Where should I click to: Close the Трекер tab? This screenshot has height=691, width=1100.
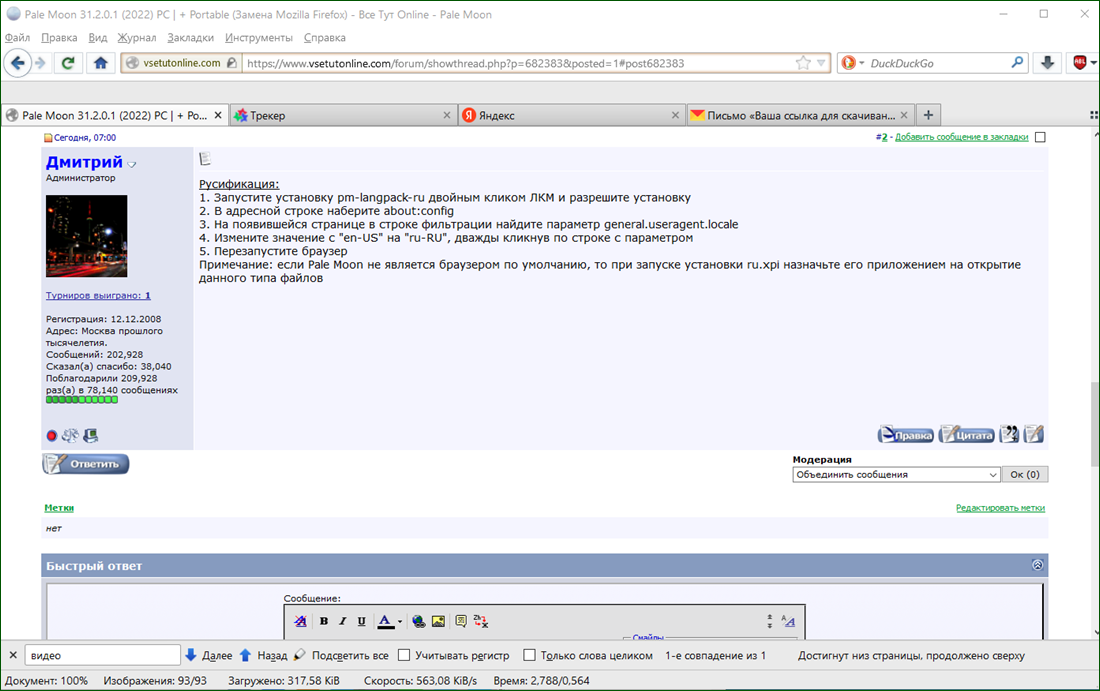point(447,115)
